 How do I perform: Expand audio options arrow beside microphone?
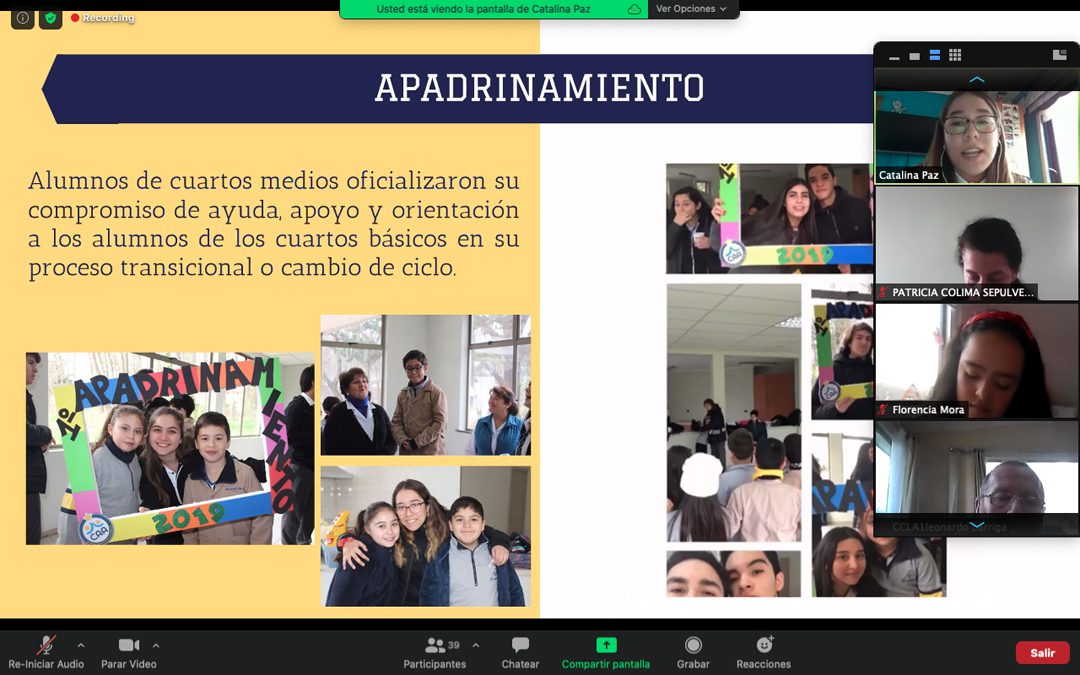pos(81,645)
